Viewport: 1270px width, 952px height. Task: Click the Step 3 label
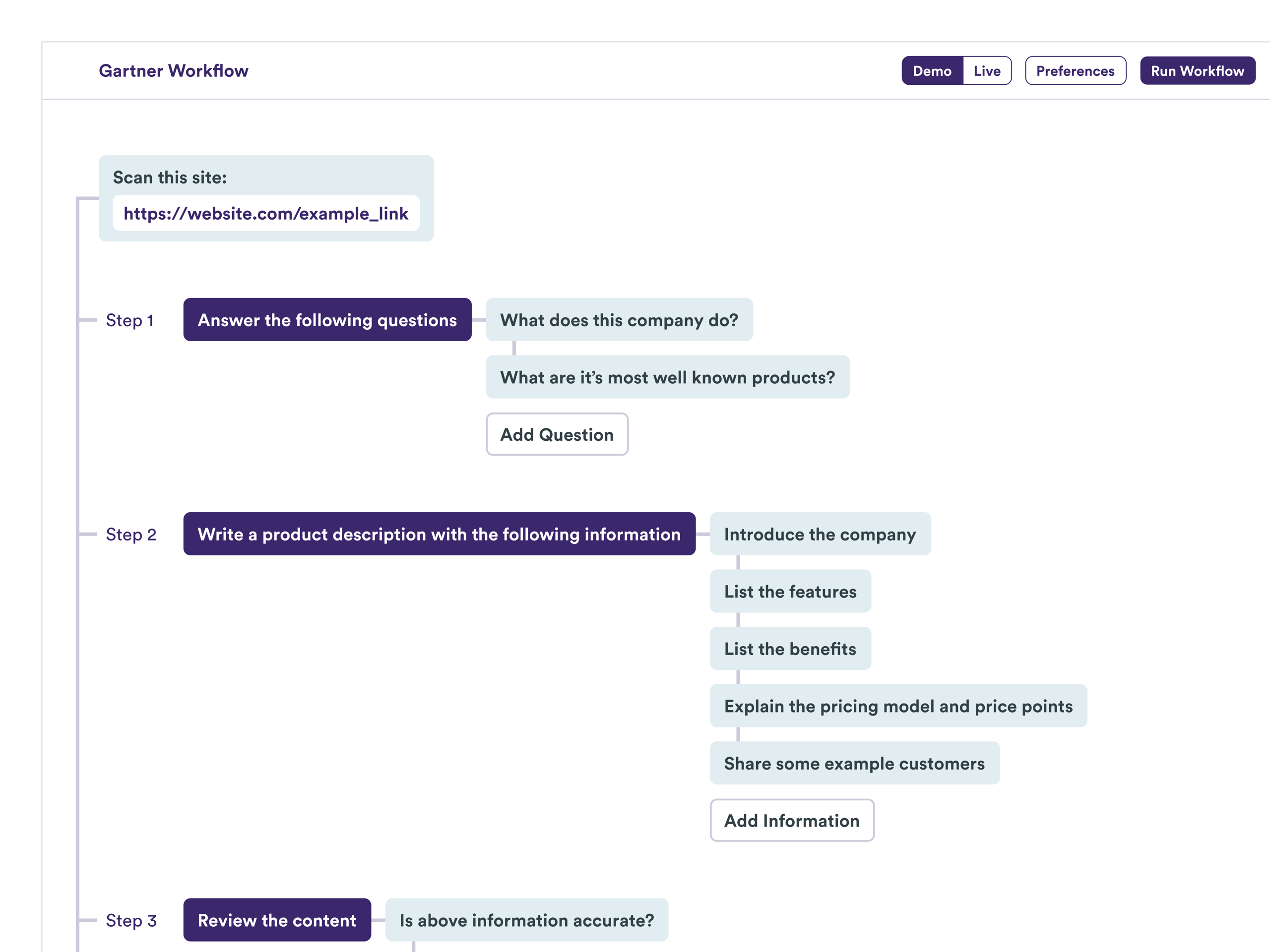(131, 920)
